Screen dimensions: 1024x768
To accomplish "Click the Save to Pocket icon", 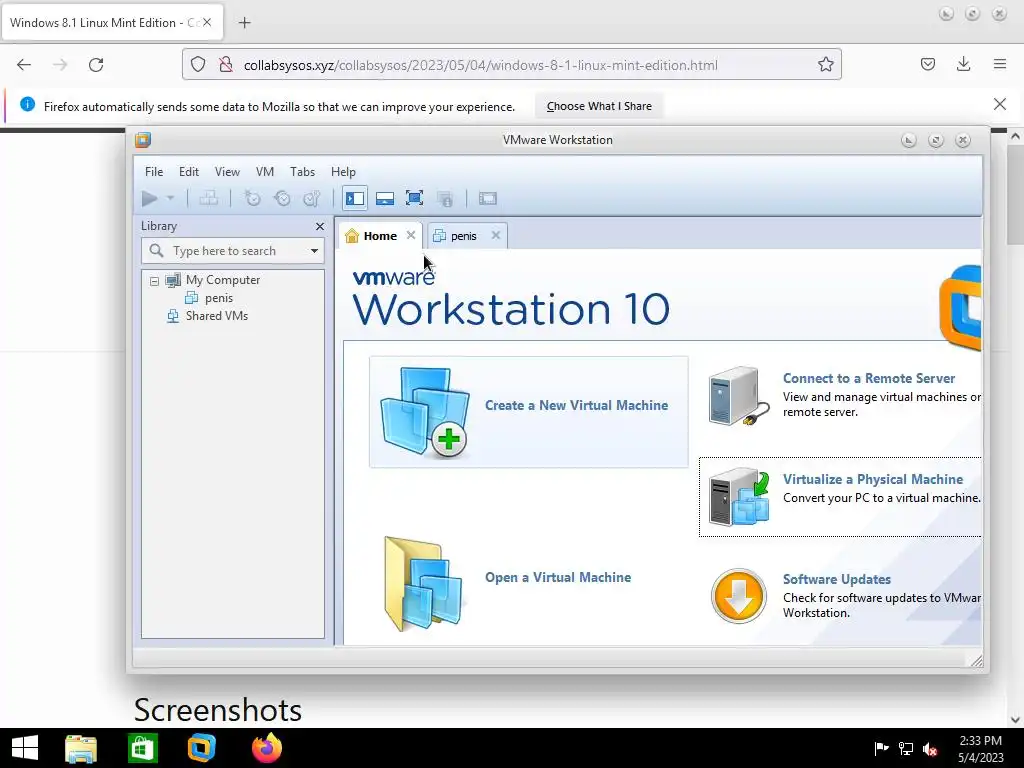I will (927, 64).
